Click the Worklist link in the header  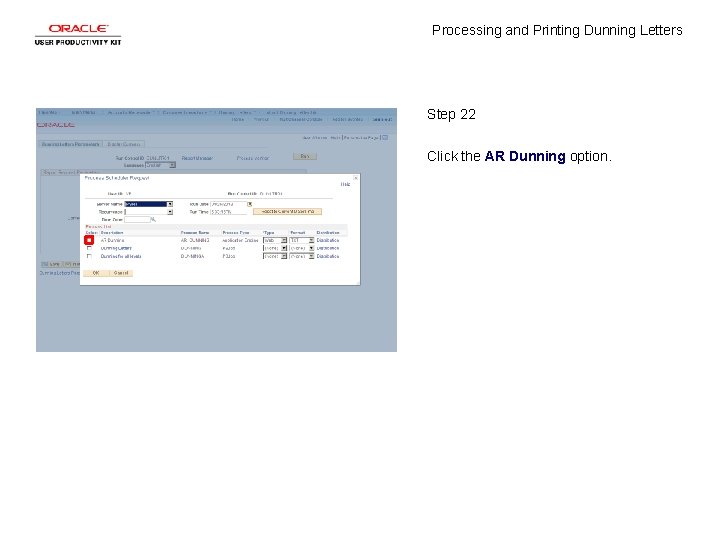[261, 119]
